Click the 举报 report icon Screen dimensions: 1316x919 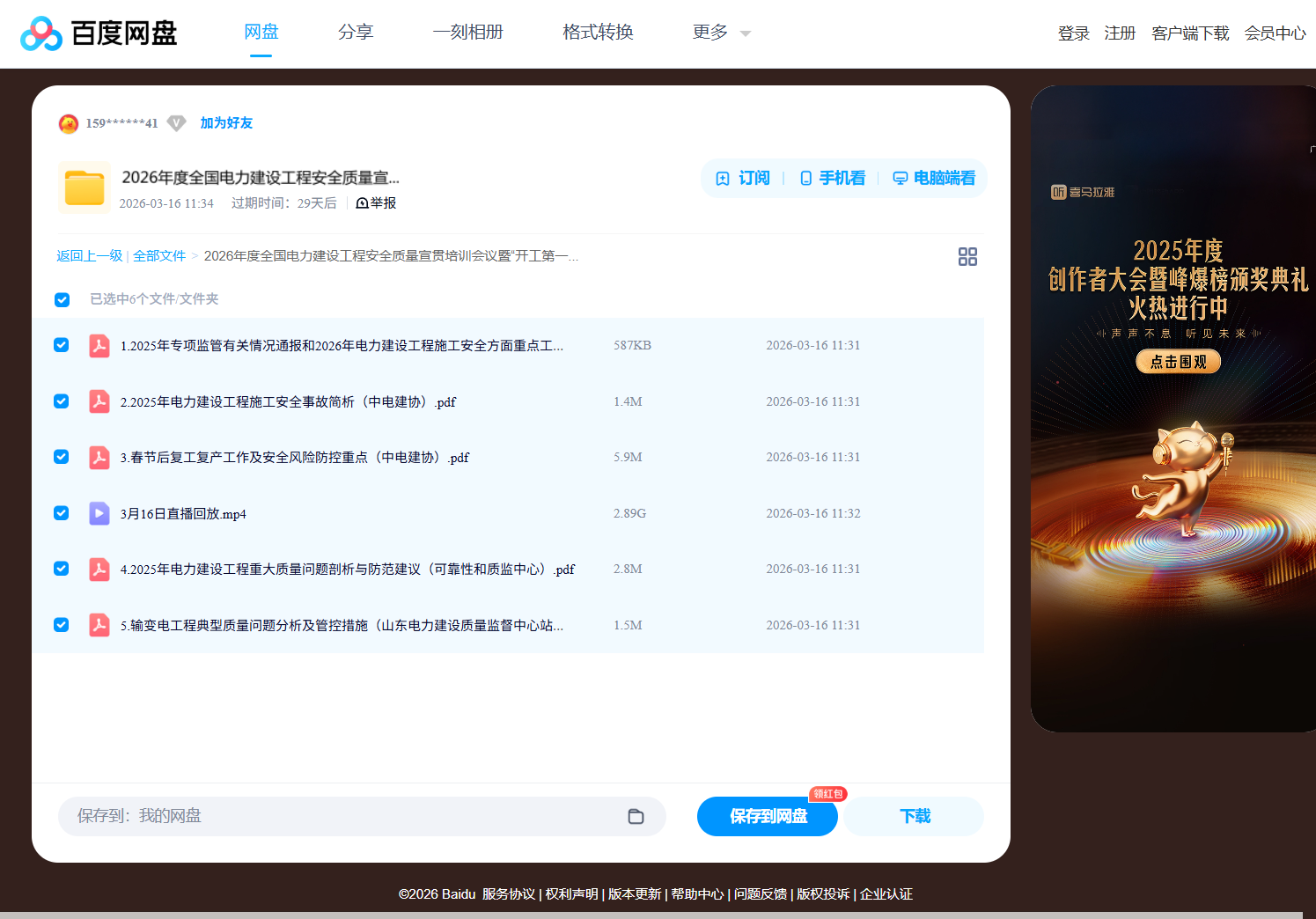[x=363, y=203]
